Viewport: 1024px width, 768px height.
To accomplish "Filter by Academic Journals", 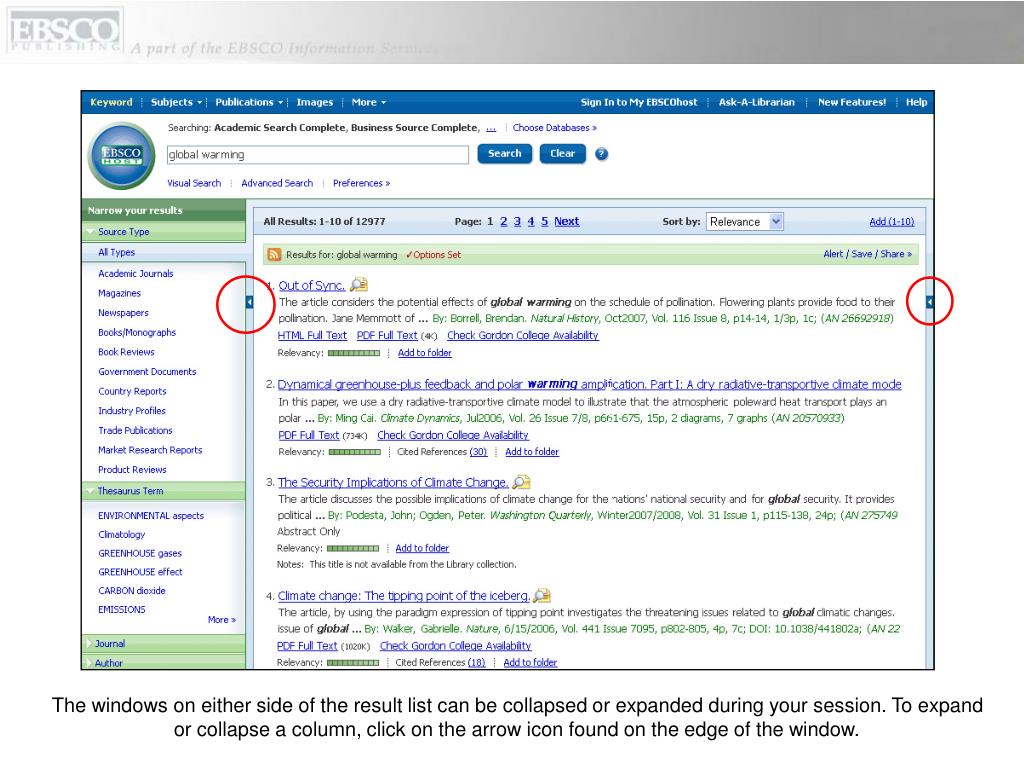I will click(136, 274).
